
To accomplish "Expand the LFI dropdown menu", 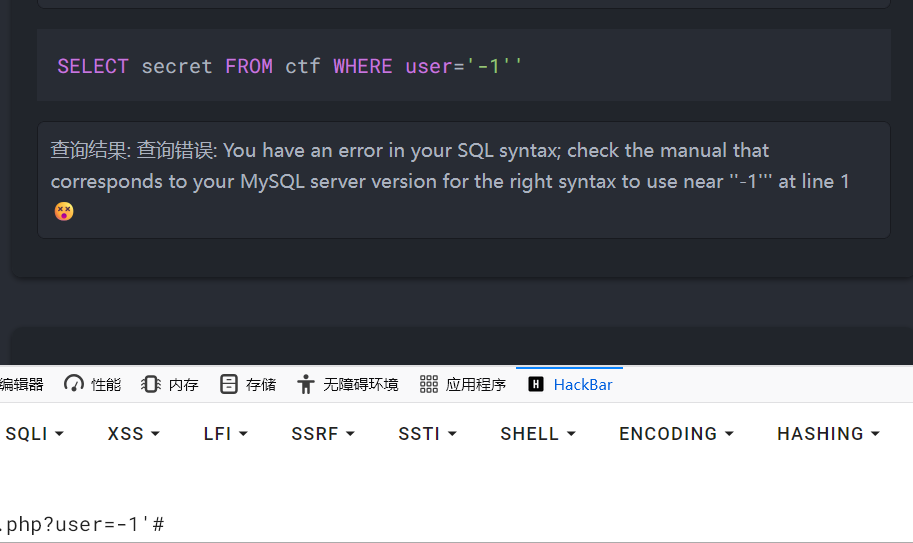I will [226, 434].
